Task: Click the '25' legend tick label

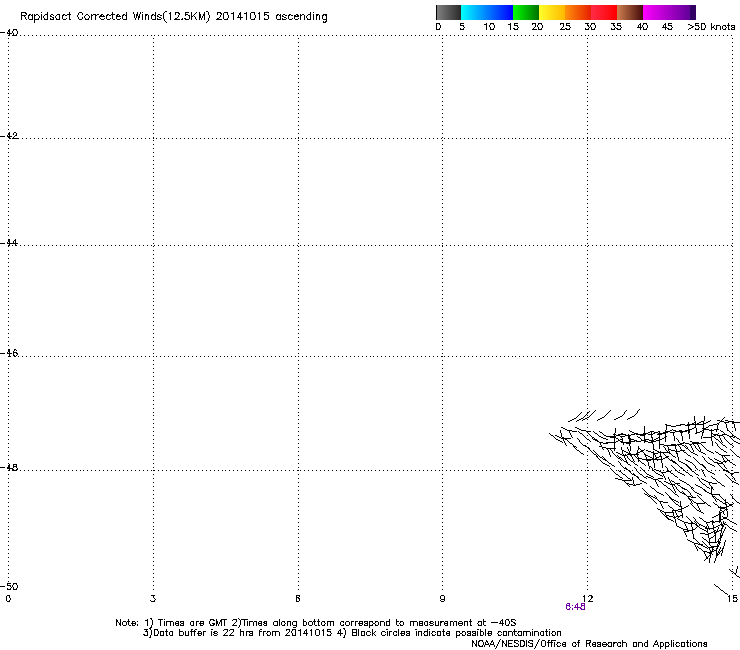Action: tap(565, 27)
